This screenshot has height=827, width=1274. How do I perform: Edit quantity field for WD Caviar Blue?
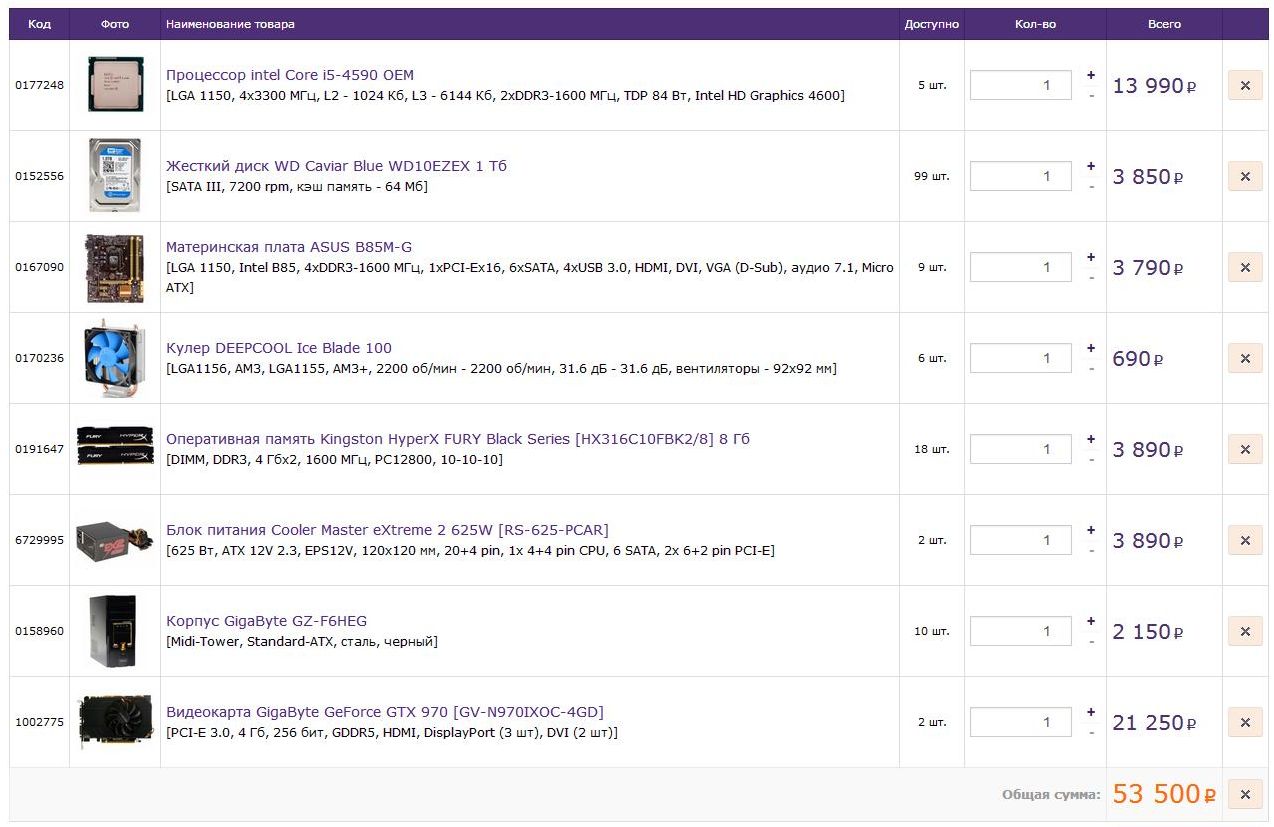[1021, 176]
